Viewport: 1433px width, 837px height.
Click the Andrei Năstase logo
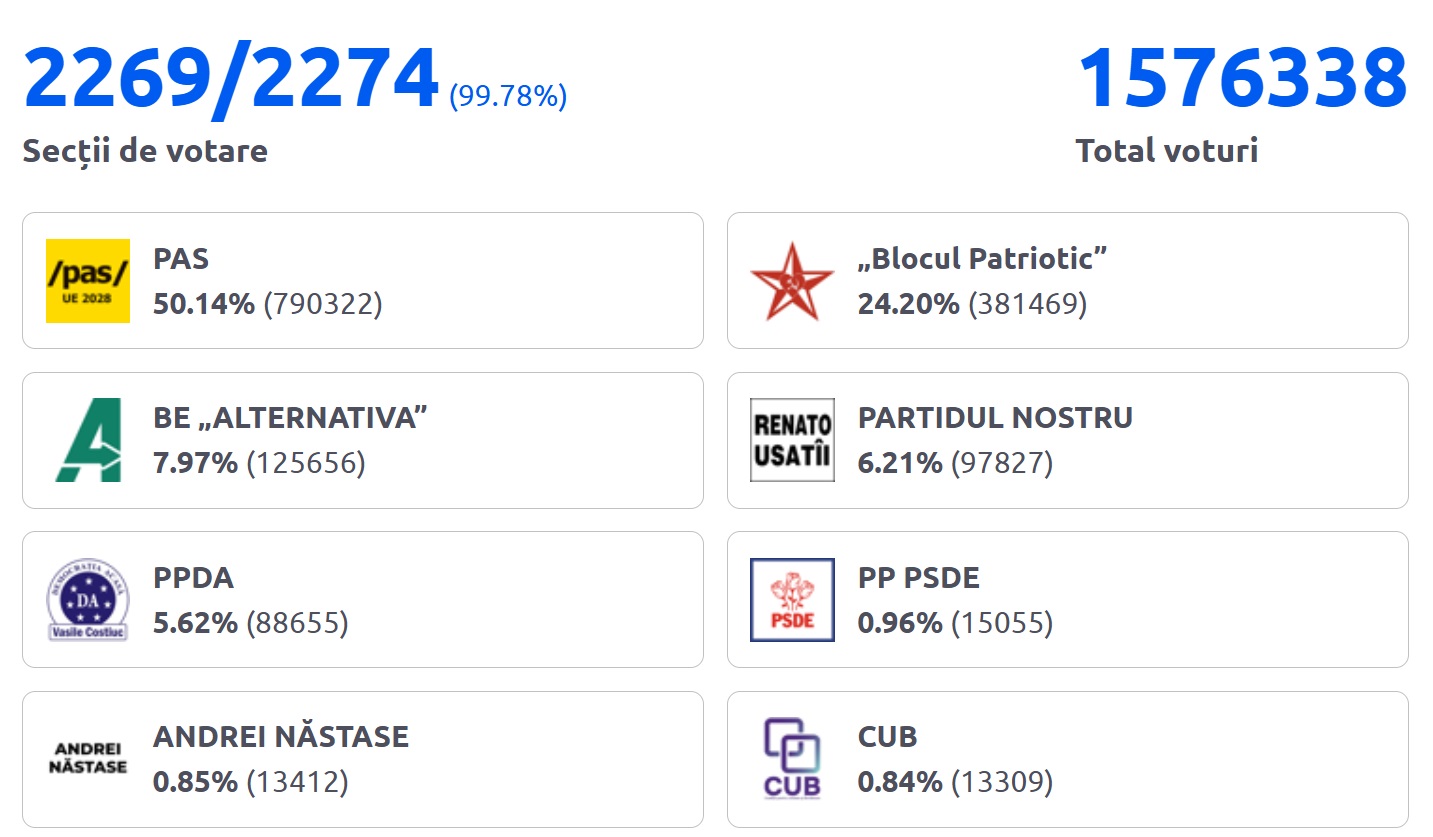click(x=88, y=759)
